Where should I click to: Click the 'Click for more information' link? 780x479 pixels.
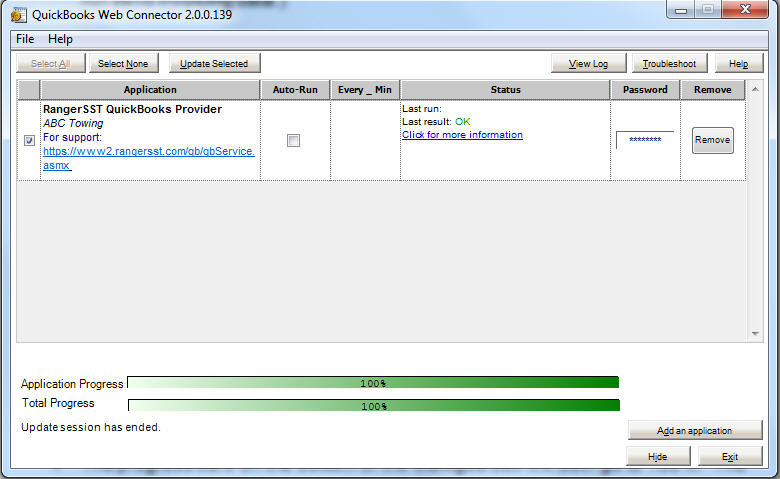(x=462, y=135)
